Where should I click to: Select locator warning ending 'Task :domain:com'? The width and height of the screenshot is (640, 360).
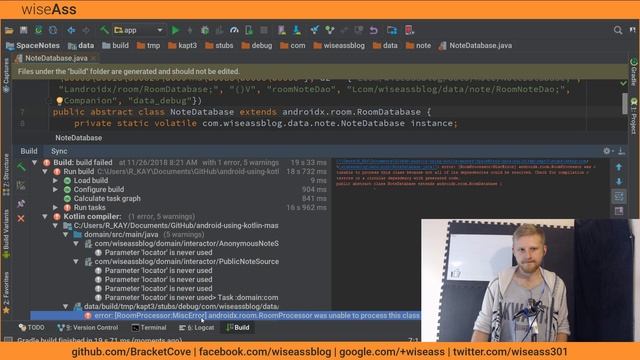coord(191,298)
